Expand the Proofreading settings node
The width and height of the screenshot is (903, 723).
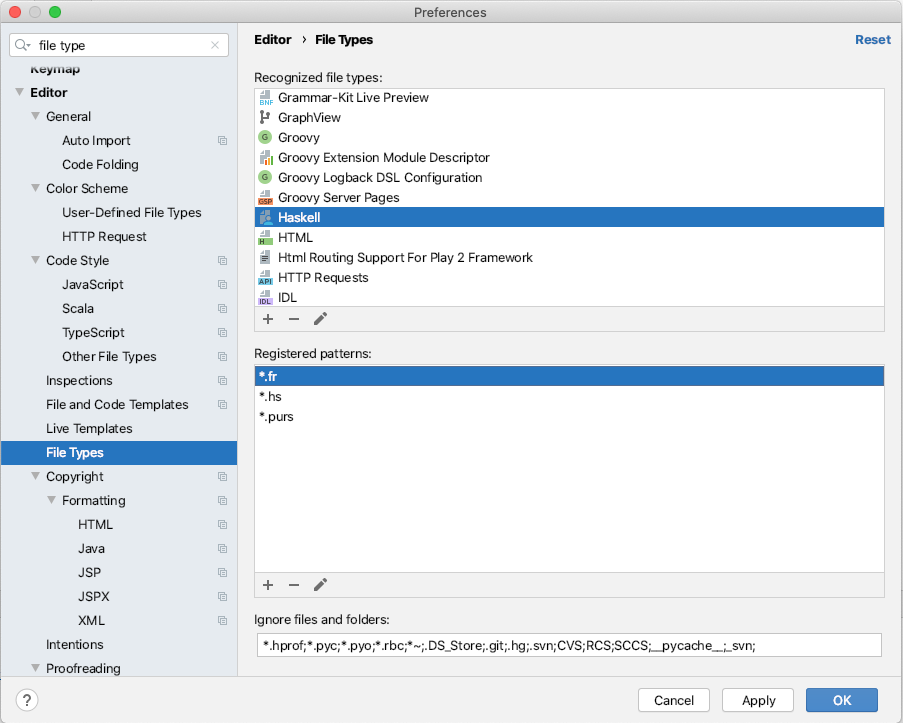35,669
